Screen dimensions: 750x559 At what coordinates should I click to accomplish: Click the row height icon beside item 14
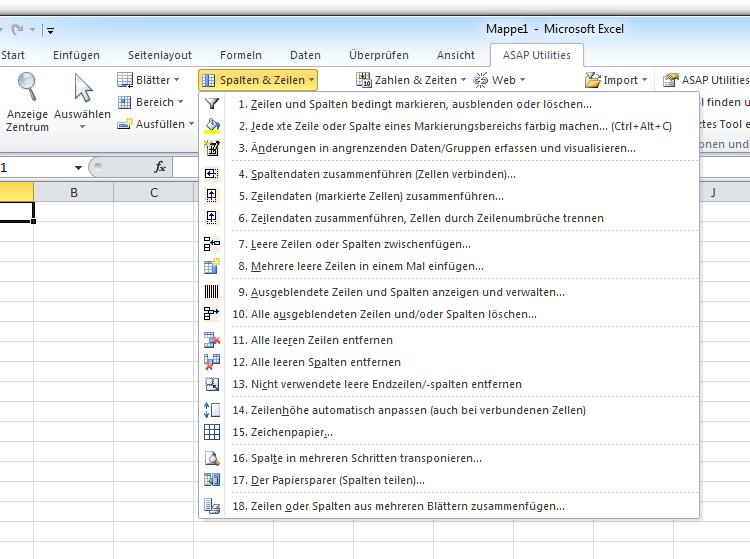[x=211, y=410]
